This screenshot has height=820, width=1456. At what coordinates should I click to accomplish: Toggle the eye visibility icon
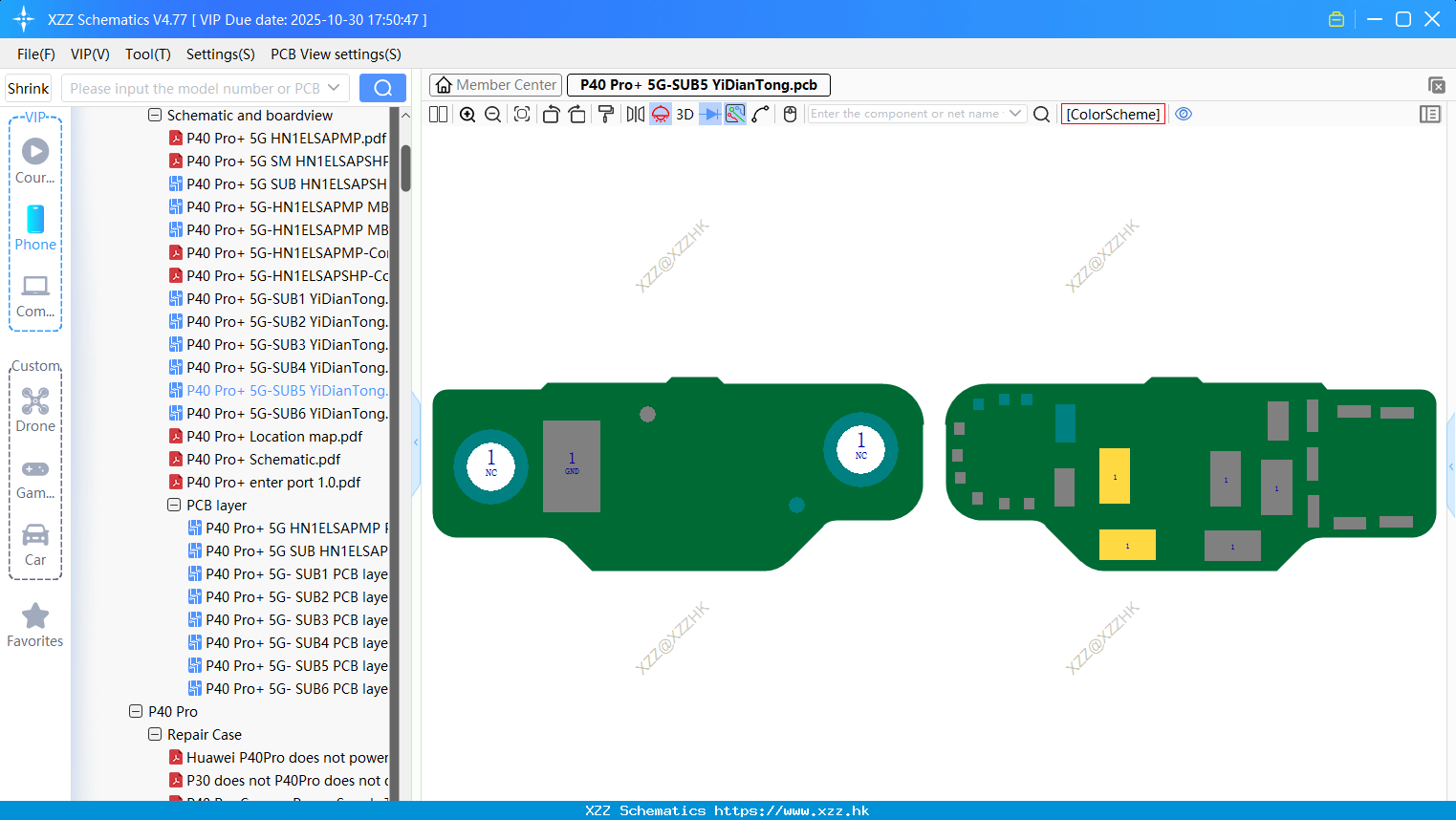(x=1184, y=114)
